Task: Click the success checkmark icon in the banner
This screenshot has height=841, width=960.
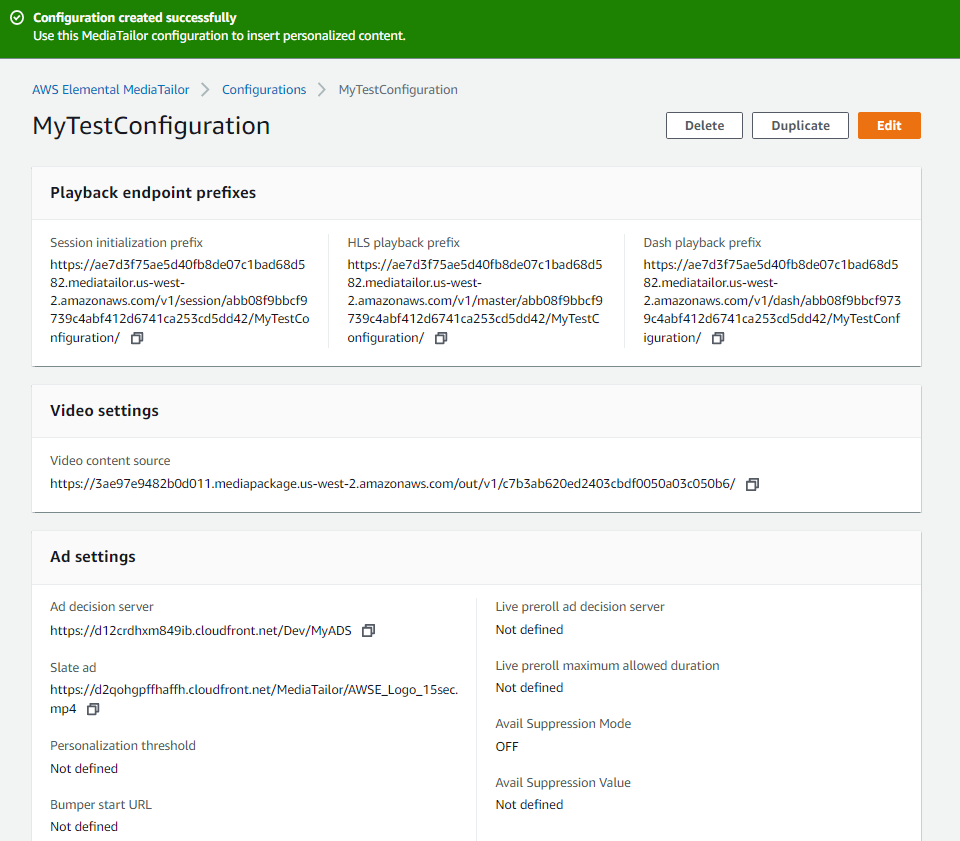Action: point(17,18)
